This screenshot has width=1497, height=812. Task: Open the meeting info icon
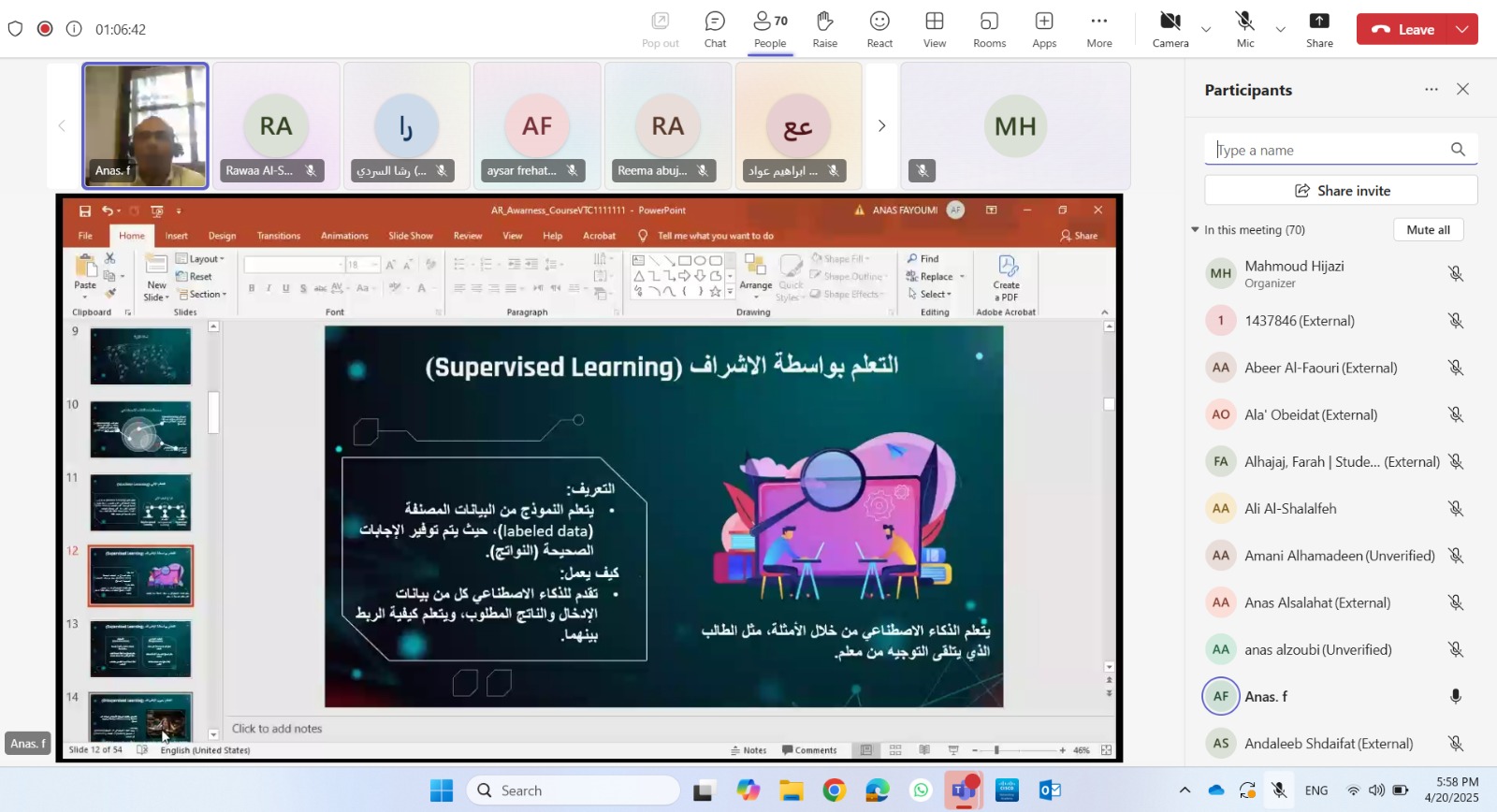point(74,29)
